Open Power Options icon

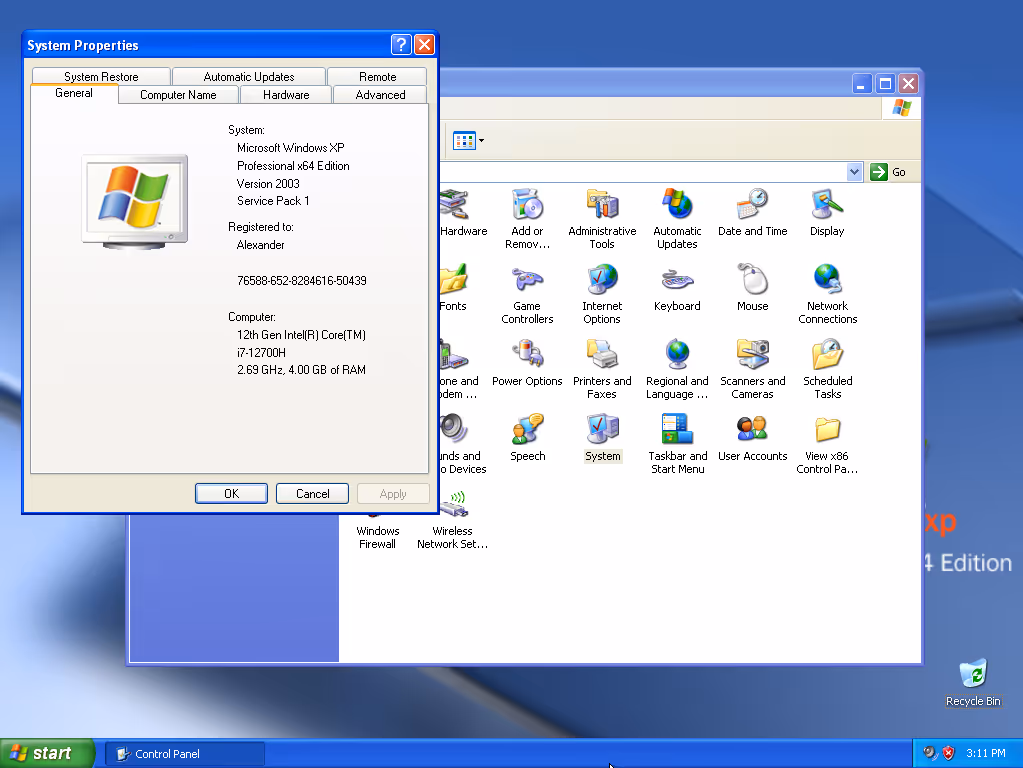point(527,362)
